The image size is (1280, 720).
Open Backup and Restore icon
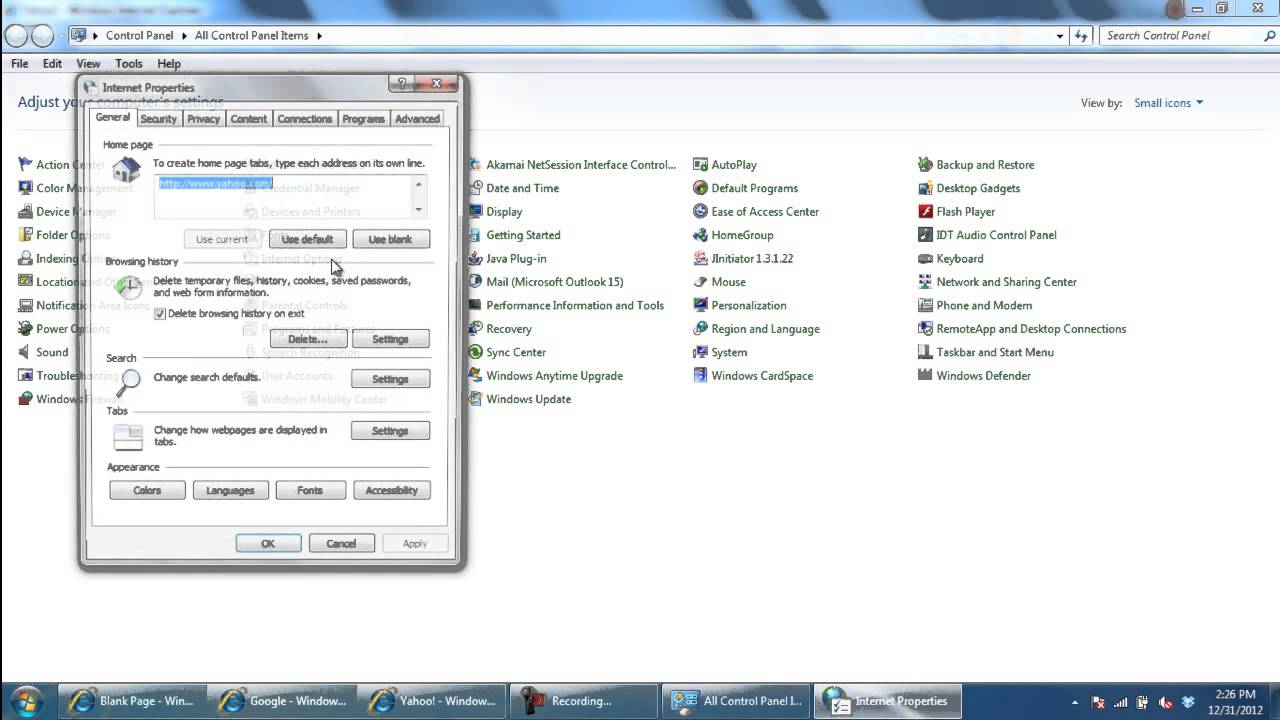click(x=977, y=165)
